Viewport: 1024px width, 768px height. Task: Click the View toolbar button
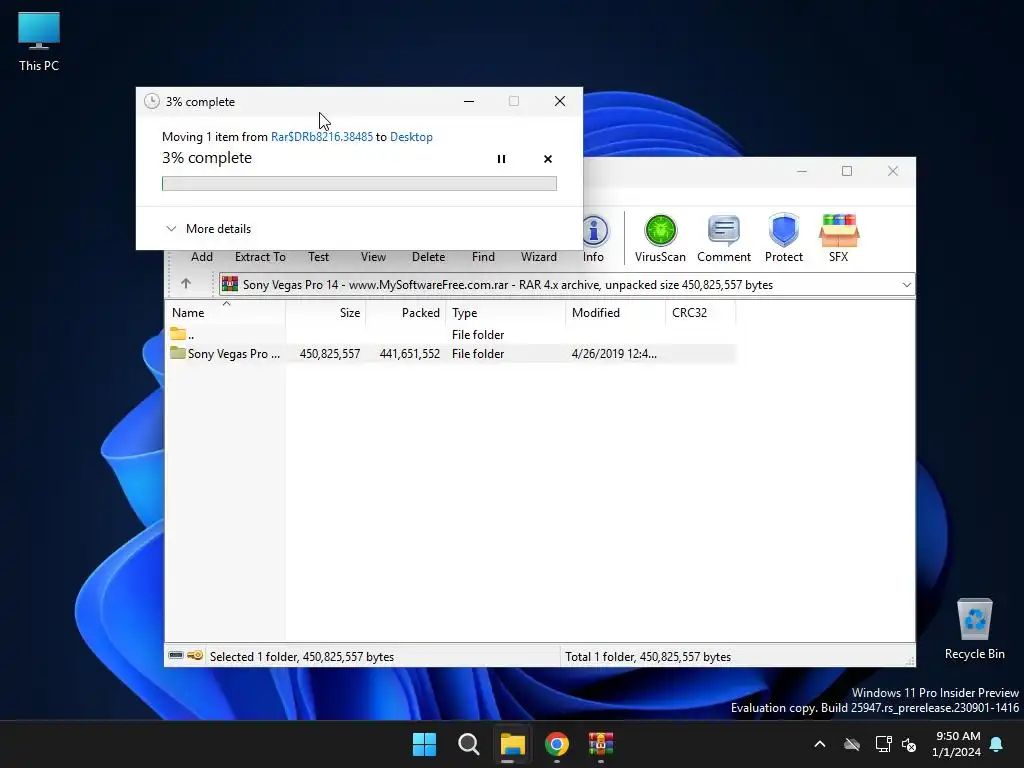373,257
